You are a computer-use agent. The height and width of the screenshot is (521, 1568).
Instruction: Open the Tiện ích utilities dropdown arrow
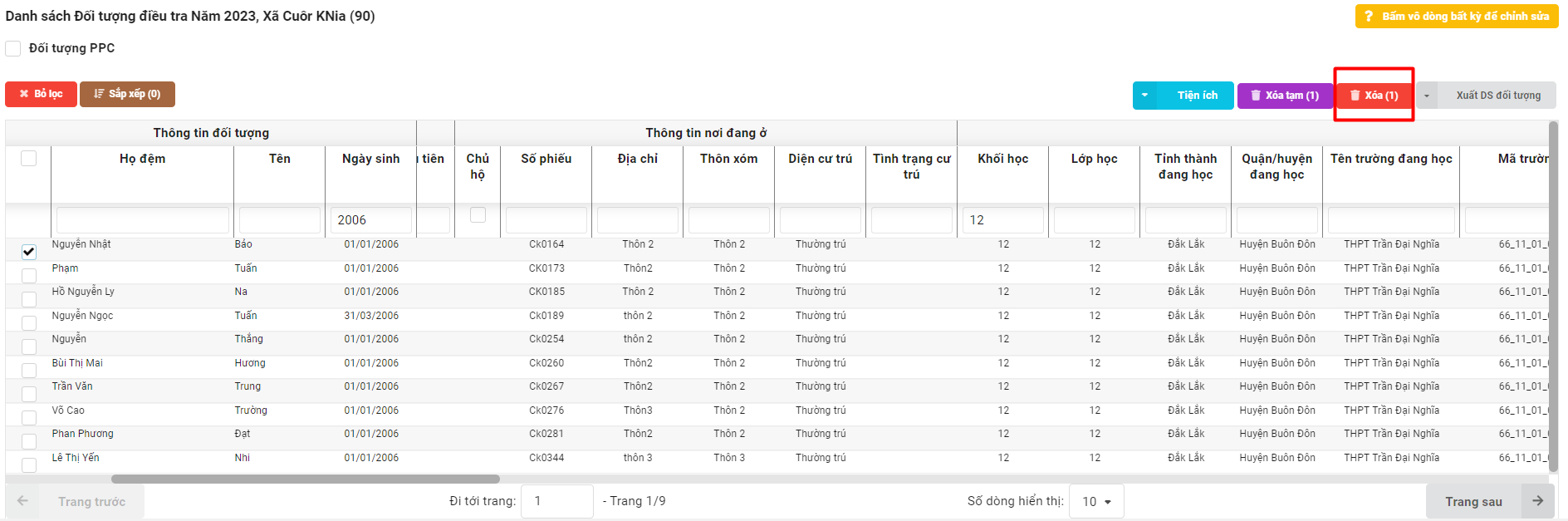pyautogui.click(x=1144, y=96)
